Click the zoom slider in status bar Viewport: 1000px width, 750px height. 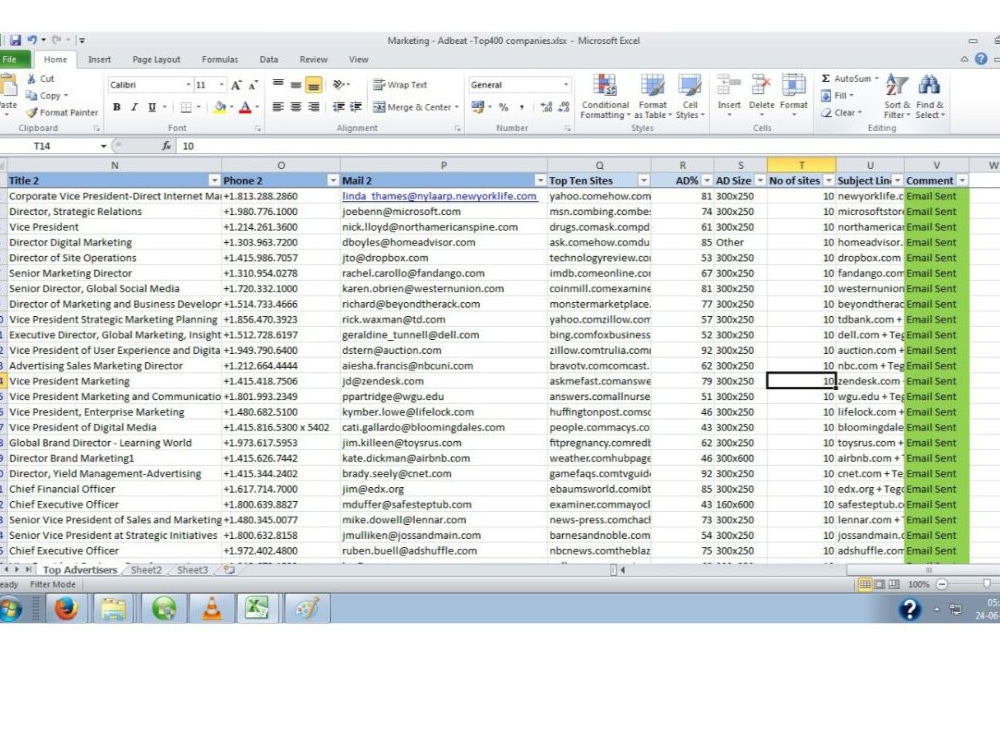987,584
